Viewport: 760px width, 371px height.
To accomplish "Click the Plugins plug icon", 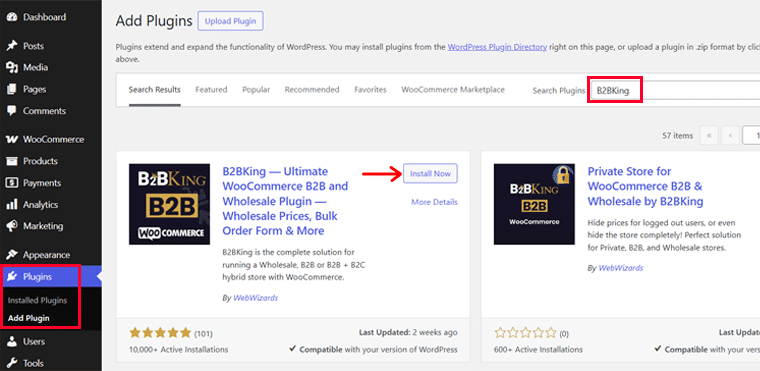I will click(x=12, y=276).
